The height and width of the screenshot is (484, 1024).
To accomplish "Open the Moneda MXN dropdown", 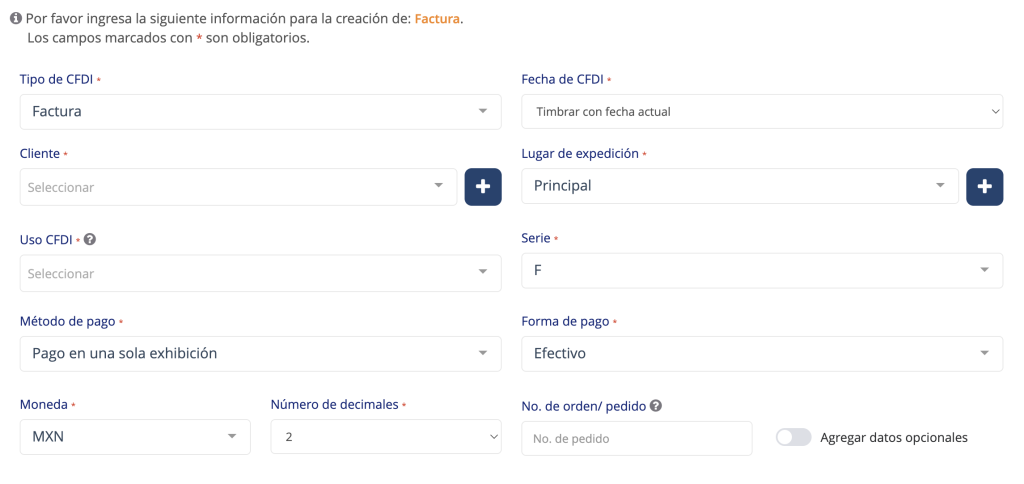I will [135, 437].
